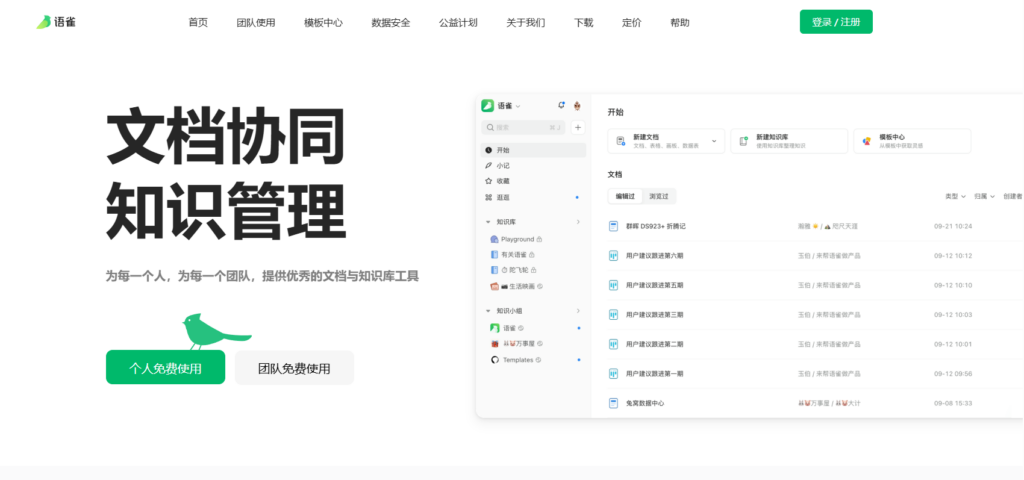This screenshot has width=1024, height=480.
Task: Open the 逛逛 explore icon in the sidebar
Action: pyautogui.click(x=488, y=197)
